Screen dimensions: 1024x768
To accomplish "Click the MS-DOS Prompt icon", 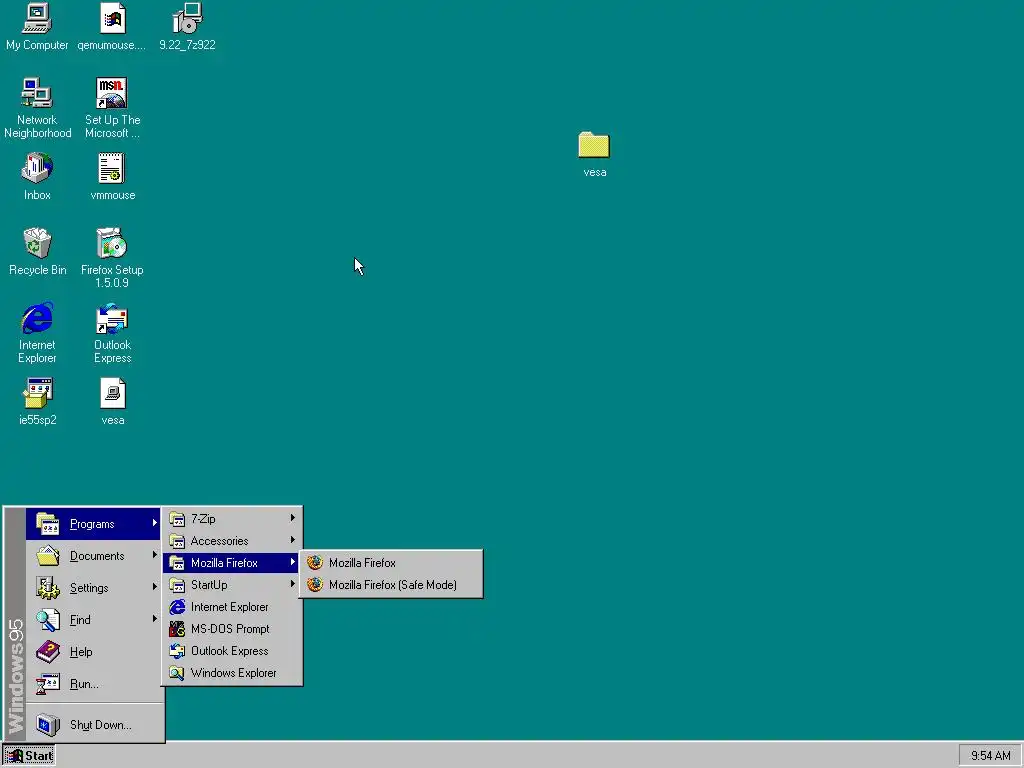I will click(177, 629).
